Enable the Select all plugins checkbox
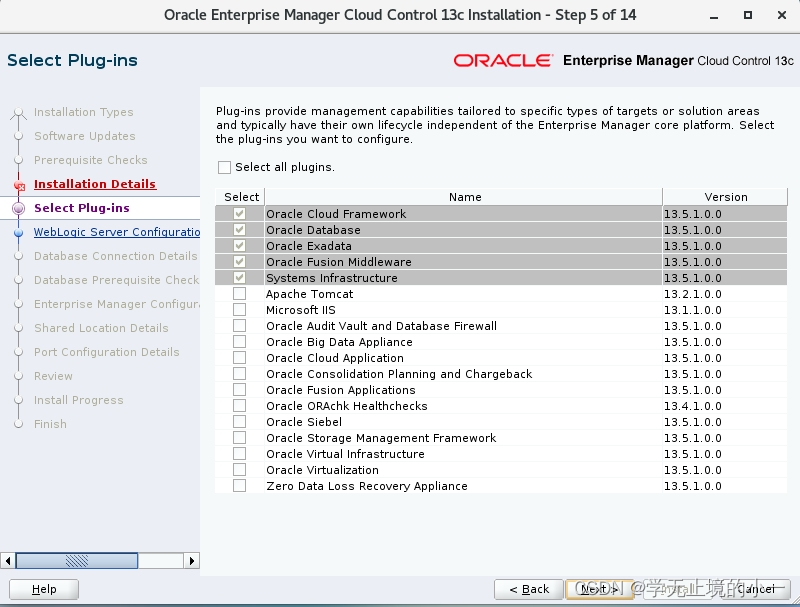800x607 pixels. (x=226, y=167)
